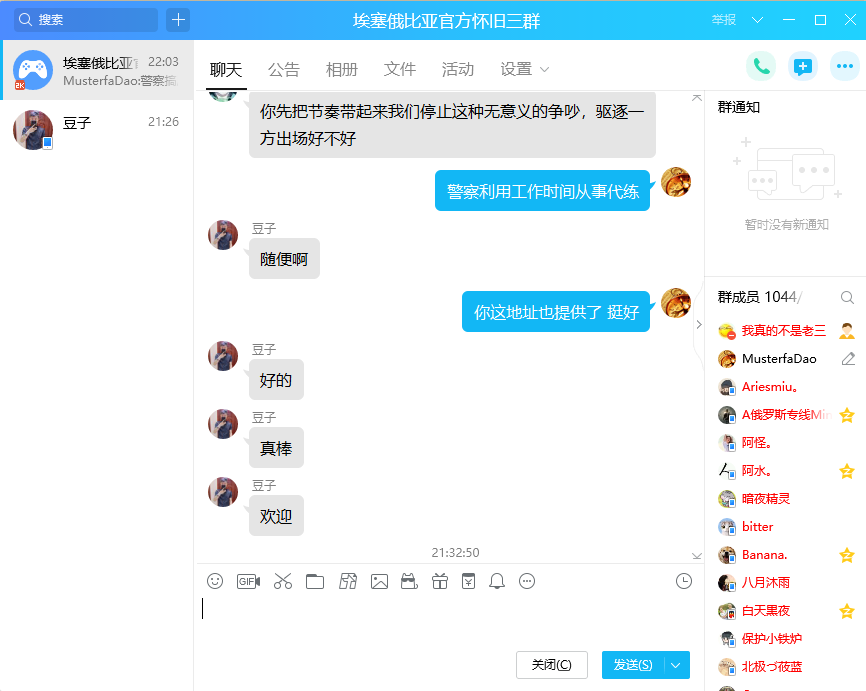Open the 活动 tab

pos(458,70)
